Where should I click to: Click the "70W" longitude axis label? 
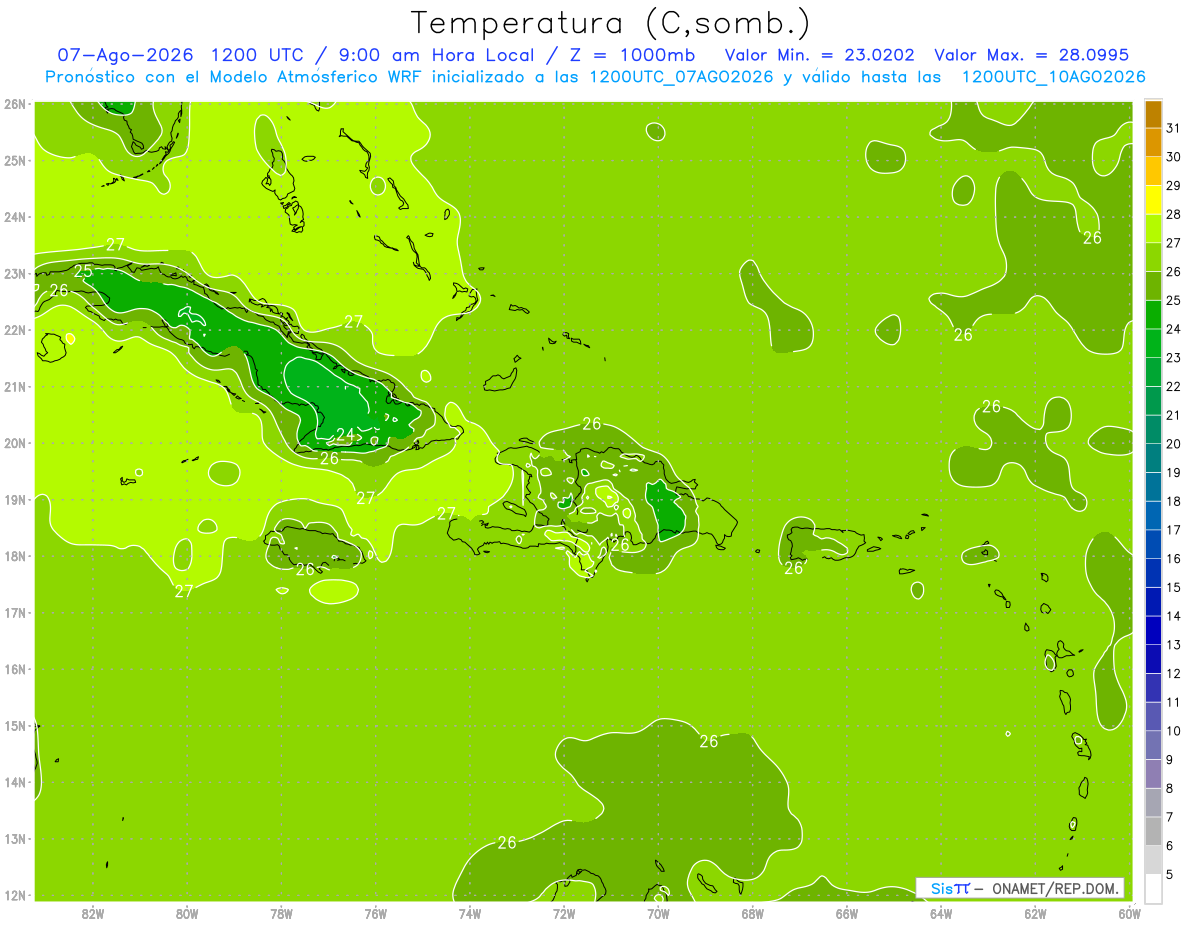point(658,912)
